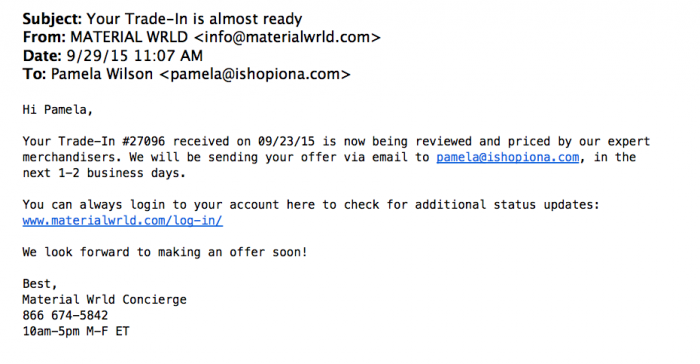Click the sender address info@materialwrld.com

[x=288, y=37]
